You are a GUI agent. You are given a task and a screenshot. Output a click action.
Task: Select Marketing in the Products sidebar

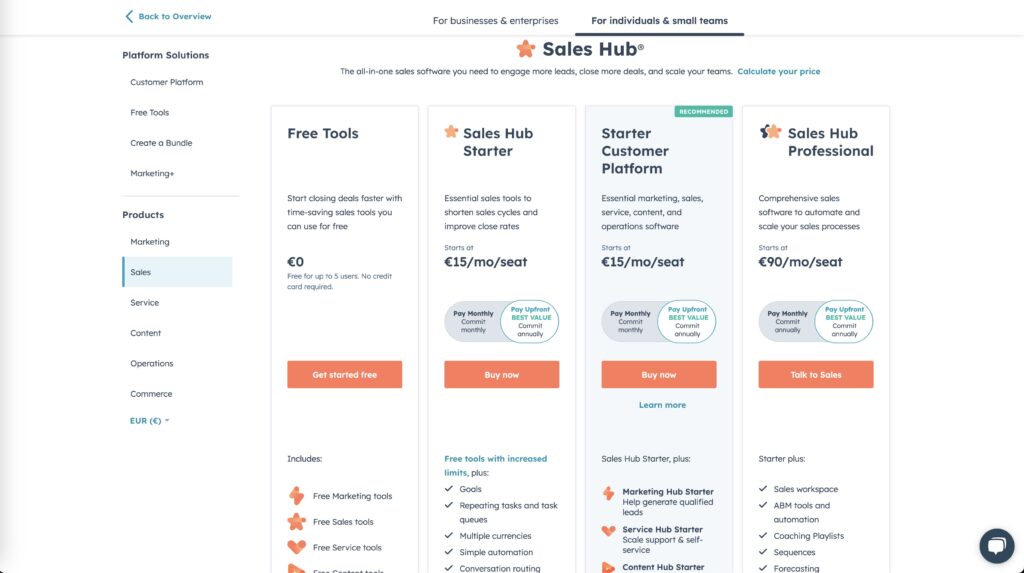150,242
